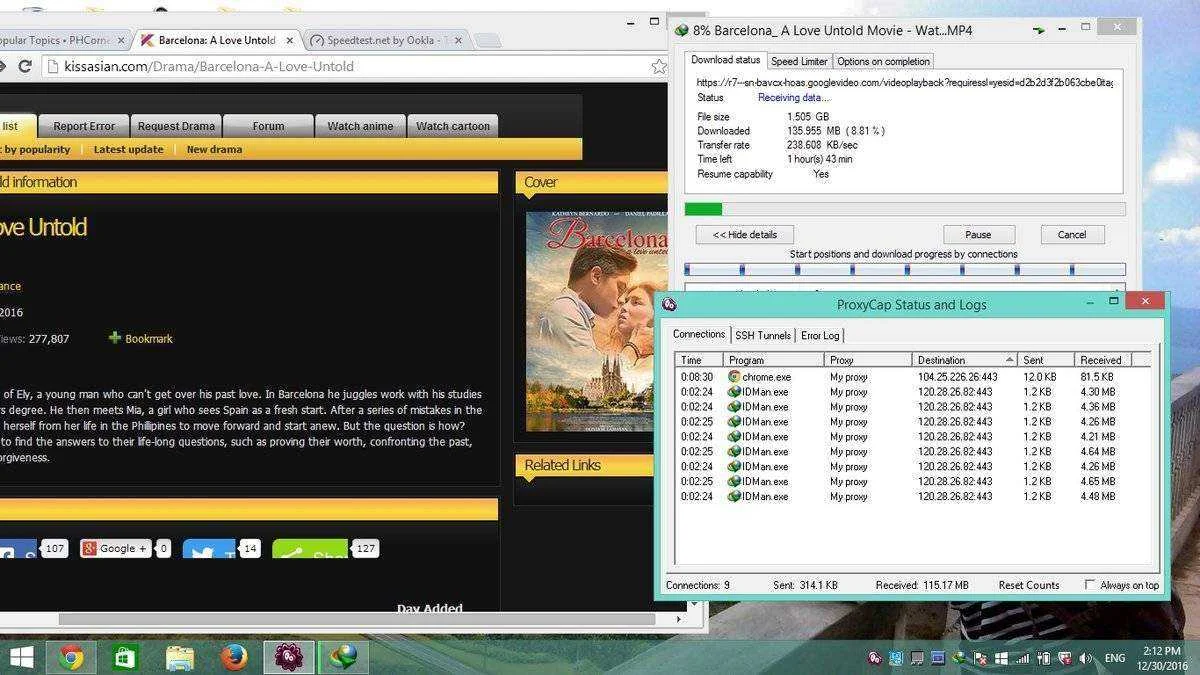Open the Request Drama tab
The width and height of the screenshot is (1200, 675).
point(176,126)
